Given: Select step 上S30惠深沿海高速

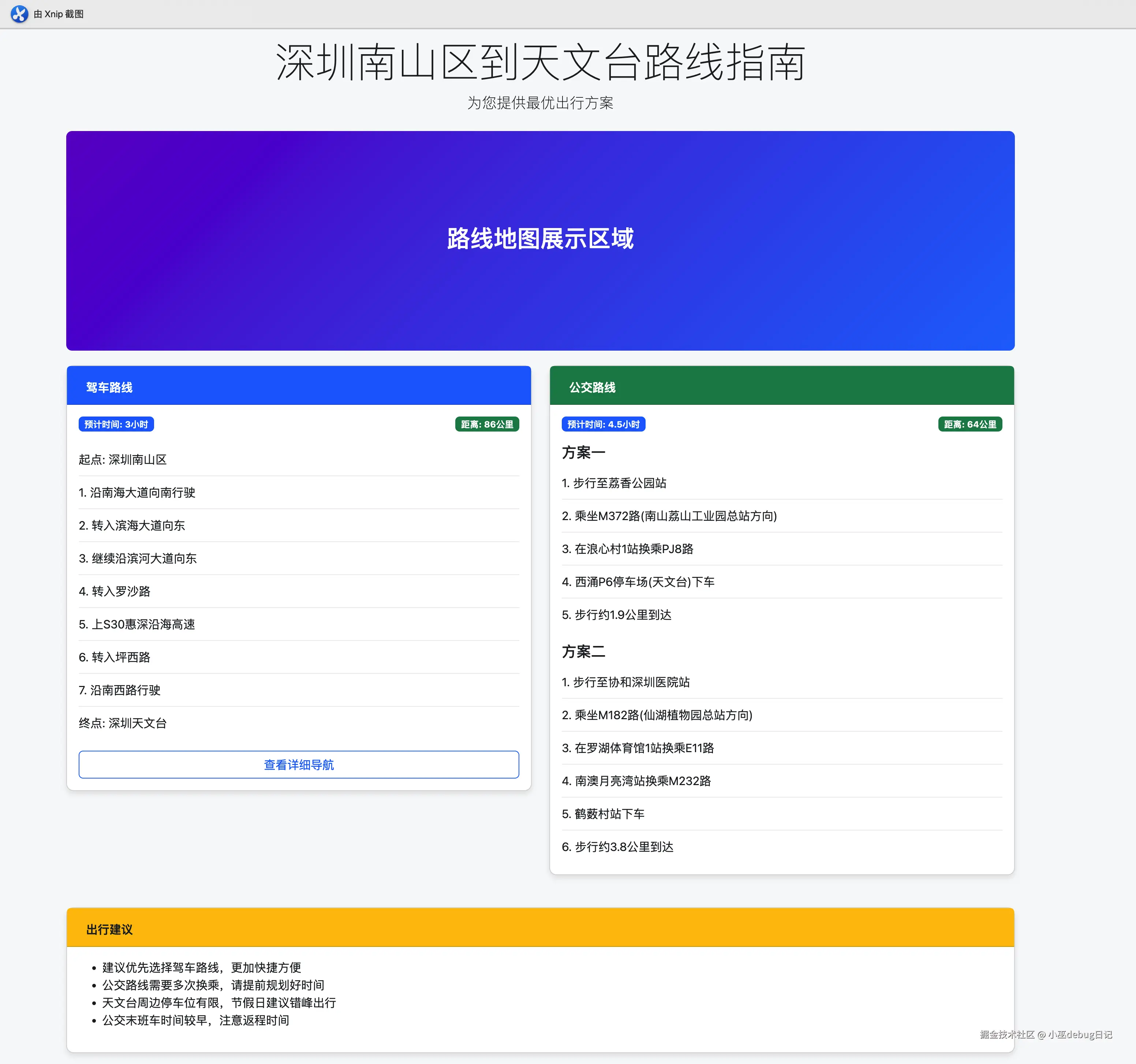Looking at the screenshot, I should click(137, 624).
